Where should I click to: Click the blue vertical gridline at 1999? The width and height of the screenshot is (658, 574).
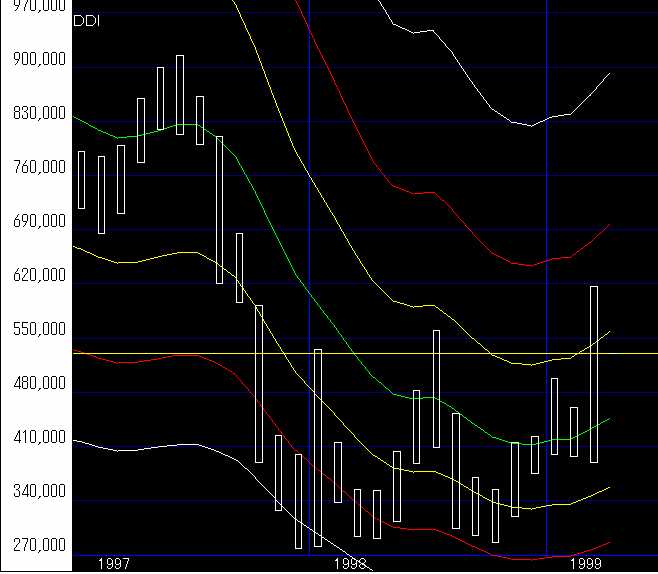pos(547,250)
